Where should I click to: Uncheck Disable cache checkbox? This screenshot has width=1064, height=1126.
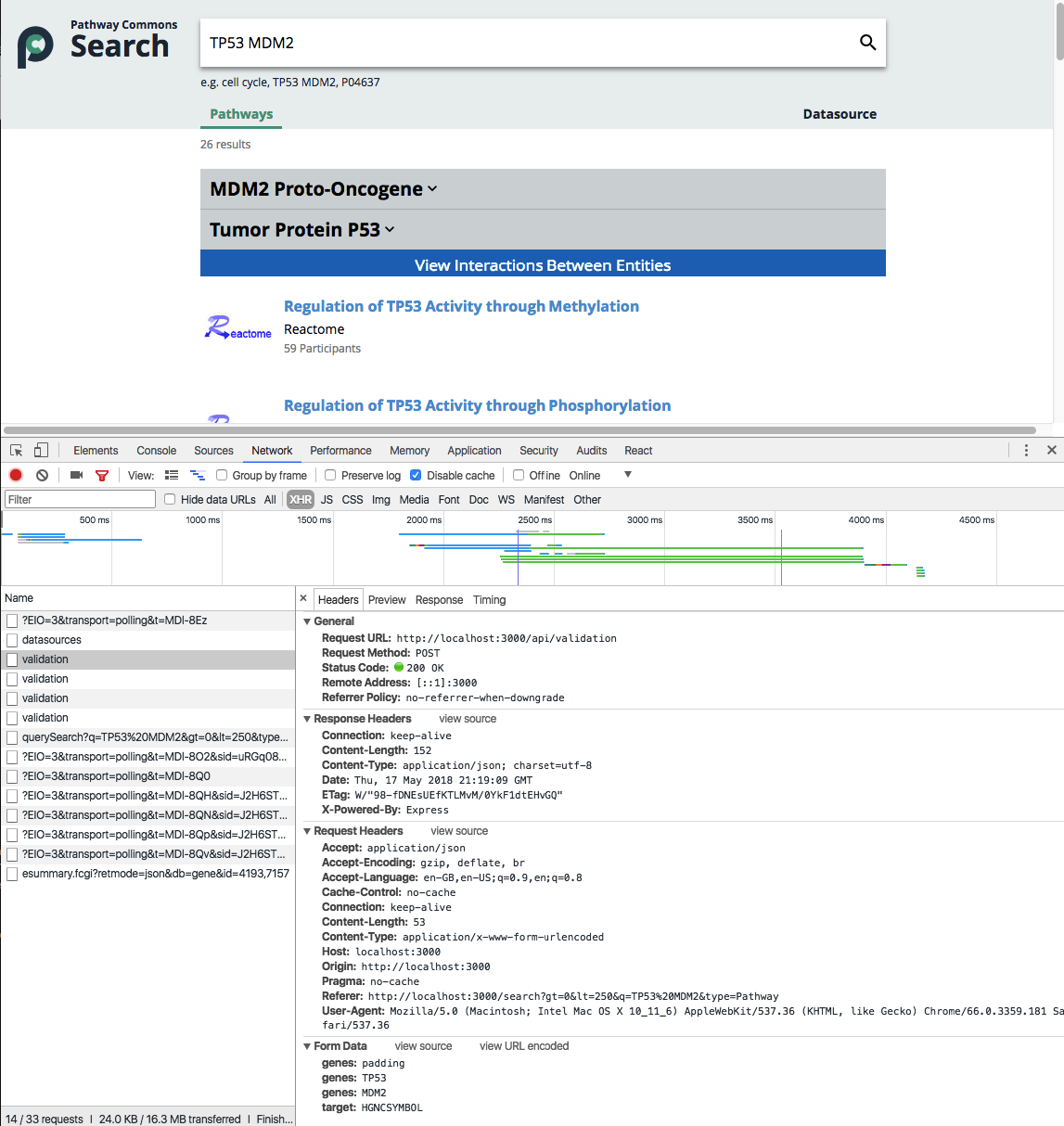click(416, 475)
